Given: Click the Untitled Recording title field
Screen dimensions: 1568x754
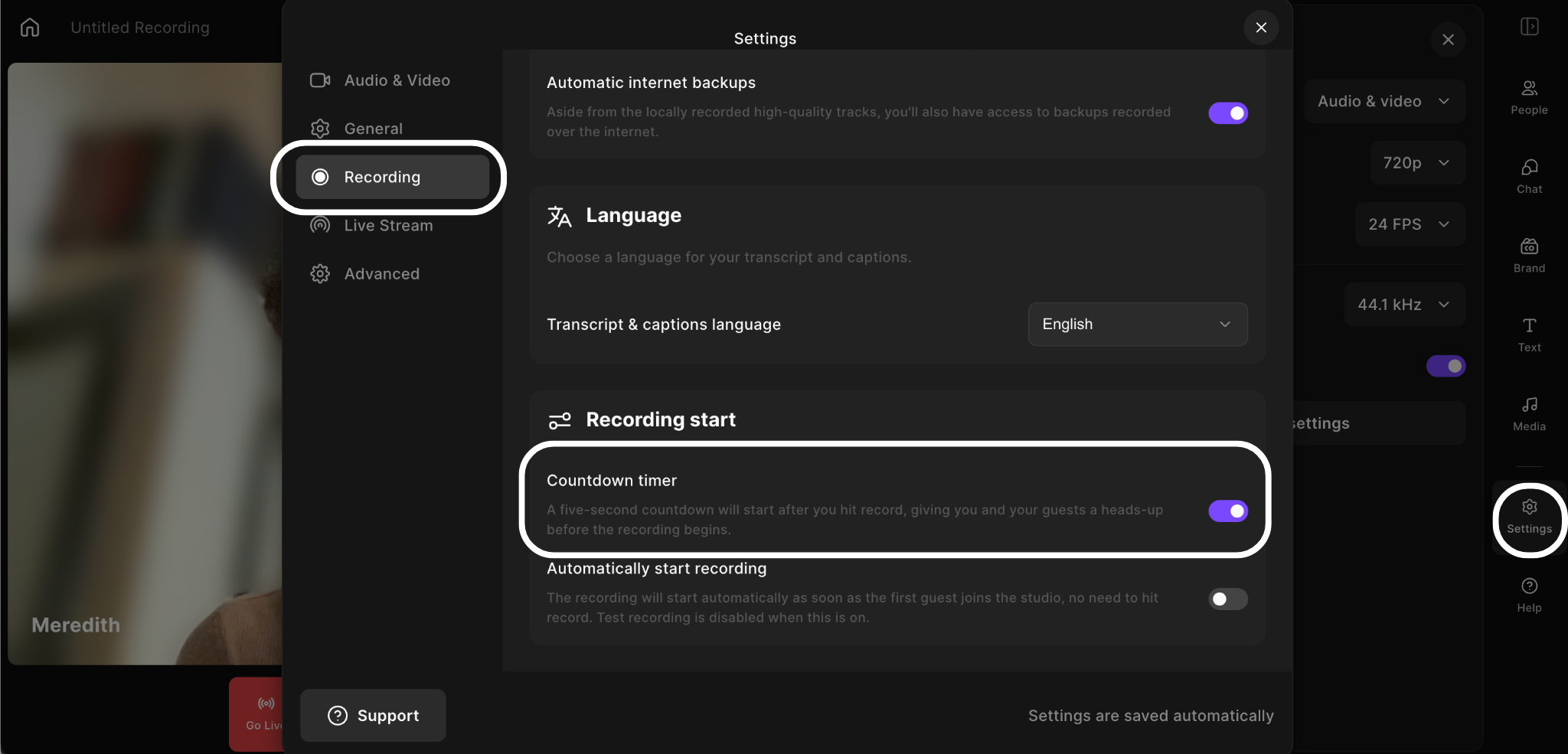Looking at the screenshot, I should click(x=140, y=28).
